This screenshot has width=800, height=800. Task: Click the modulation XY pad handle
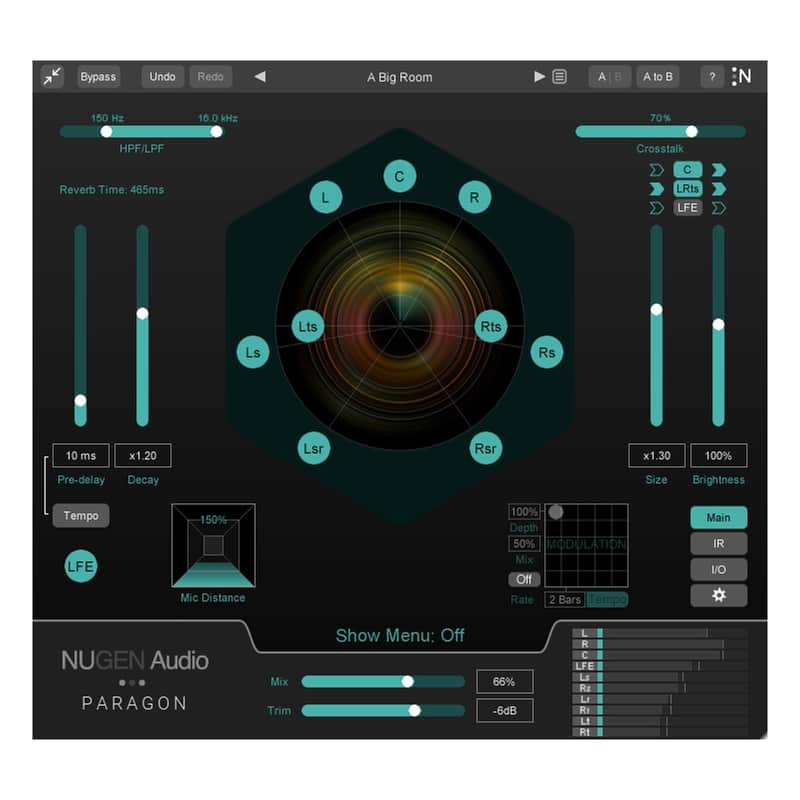click(x=555, y=512)
